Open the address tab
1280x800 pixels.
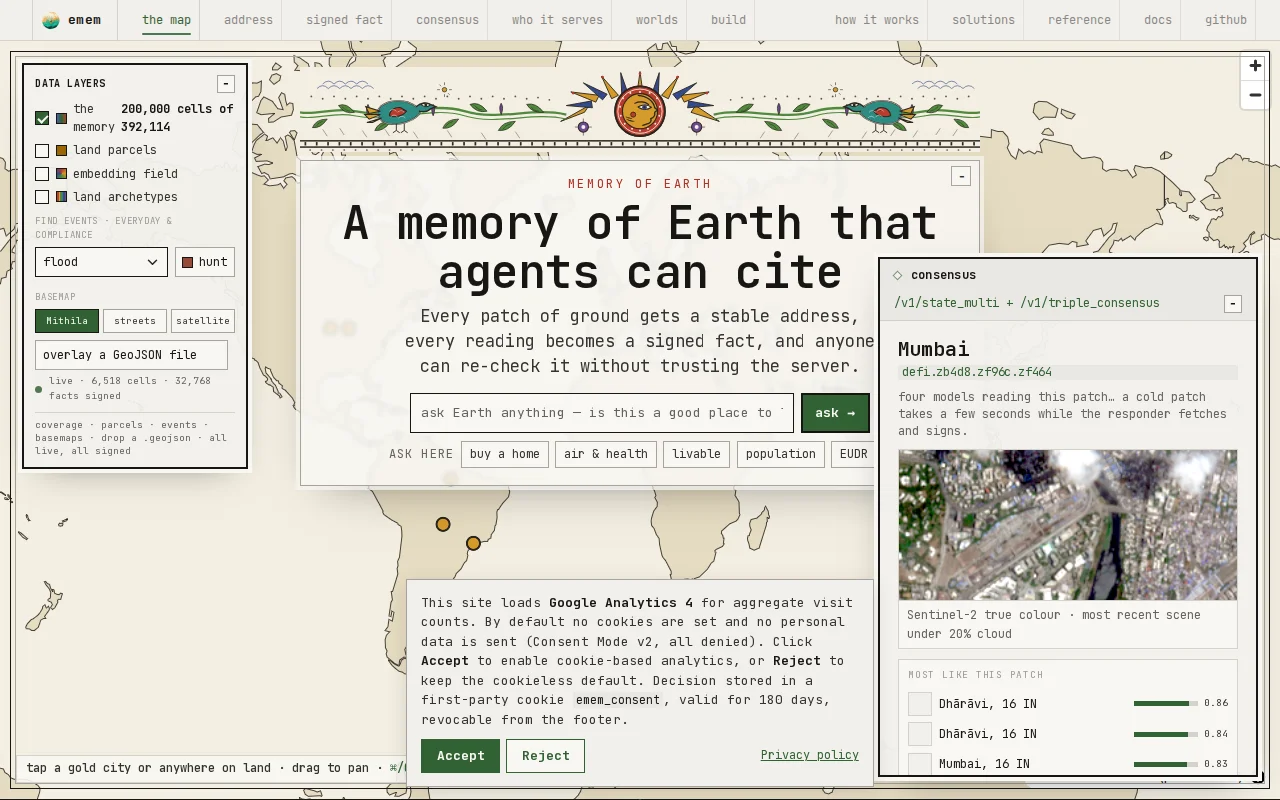tap(248, 20)
